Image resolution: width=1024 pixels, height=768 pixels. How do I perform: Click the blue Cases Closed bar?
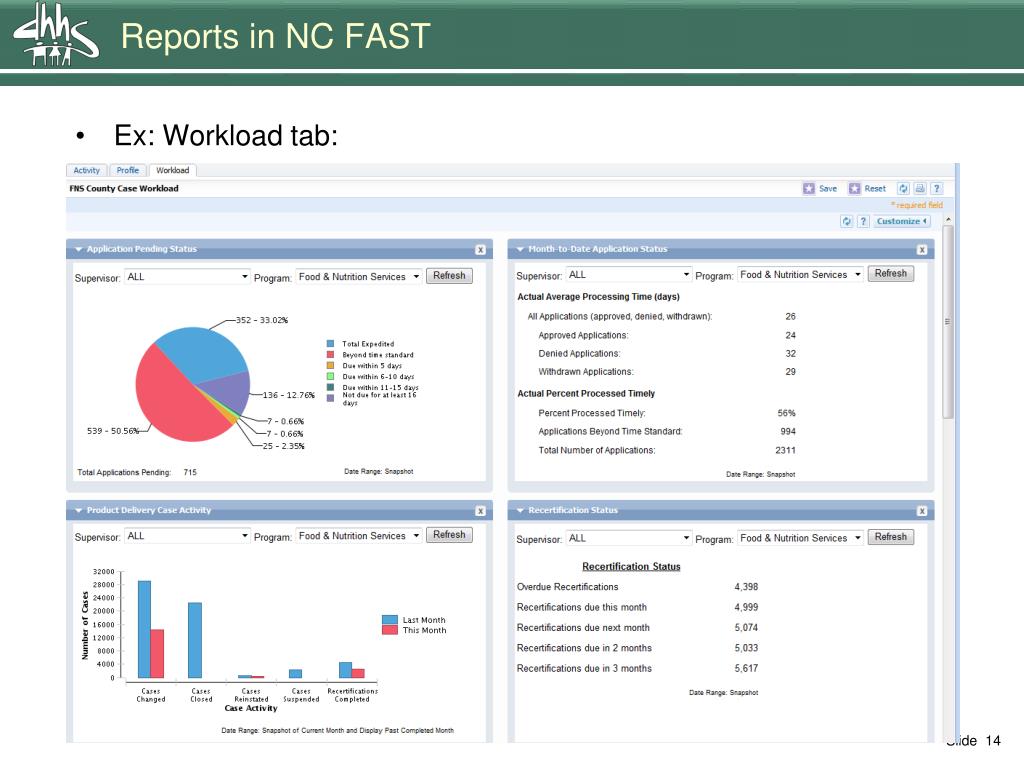point(195,640)
